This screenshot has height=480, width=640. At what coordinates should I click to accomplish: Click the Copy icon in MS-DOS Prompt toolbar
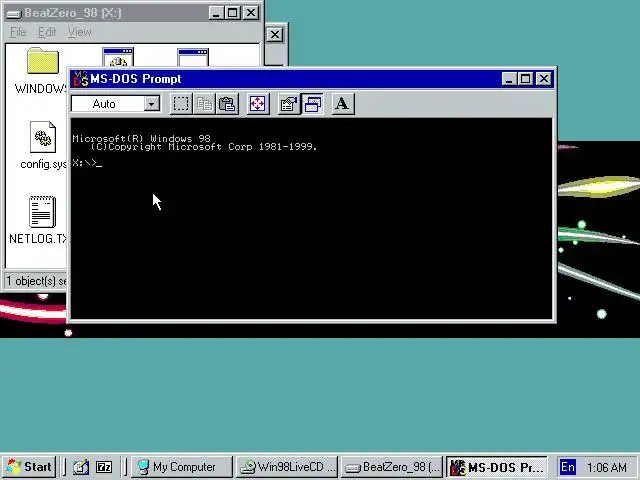click(204, 104)
